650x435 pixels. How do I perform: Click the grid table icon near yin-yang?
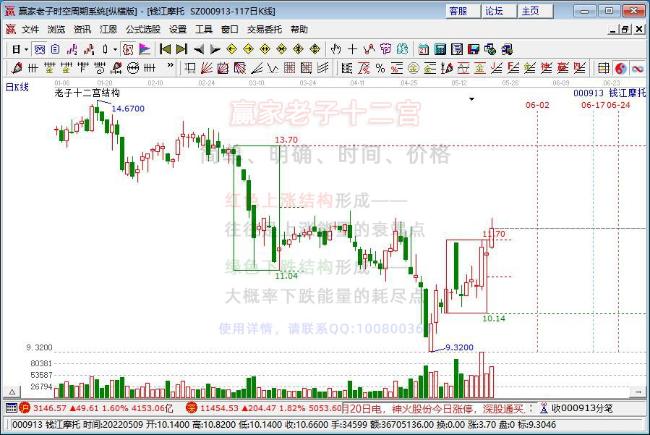(x=604, y=68)
